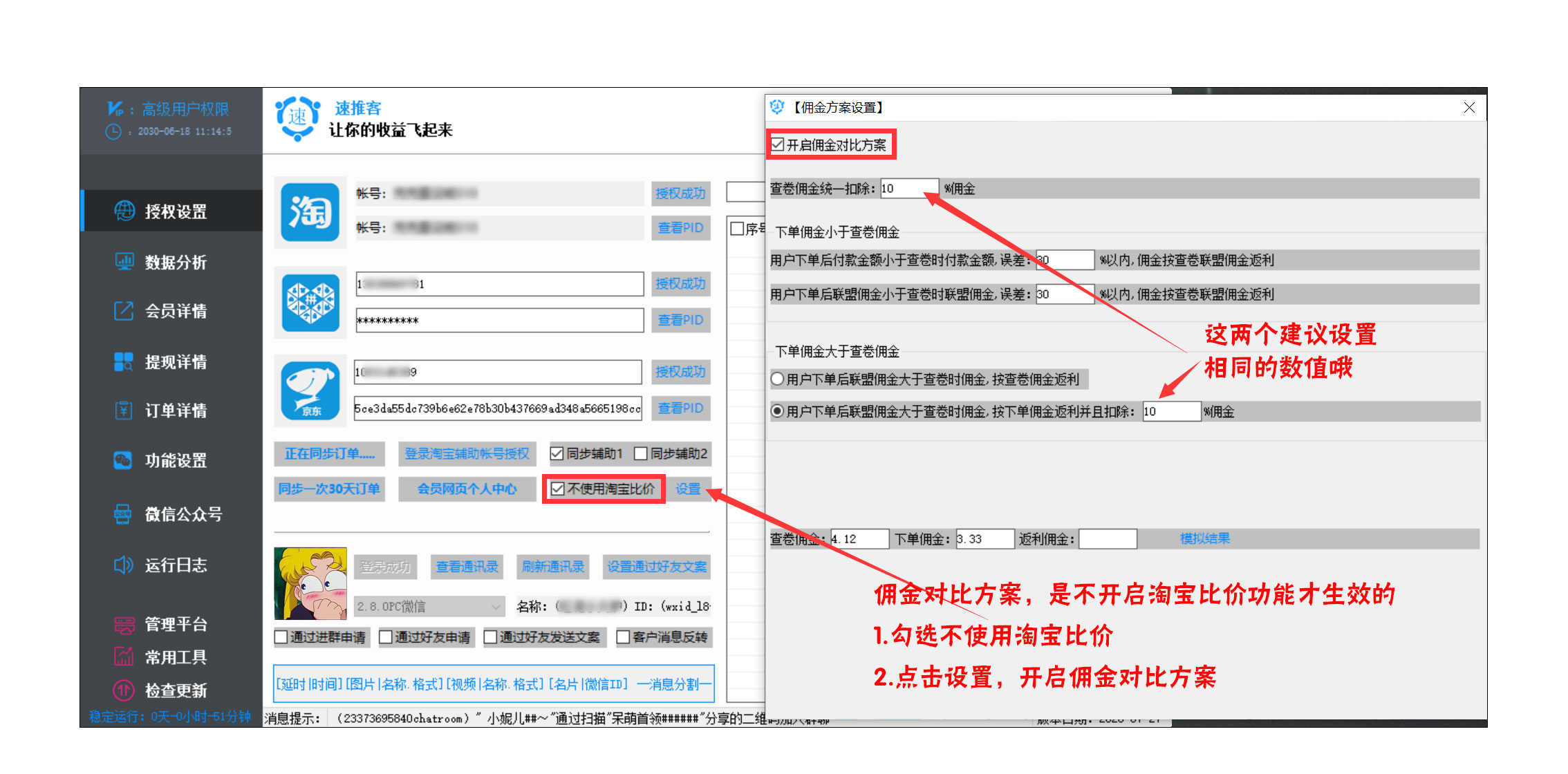Open 会员网页个人中心
This screenshot has height=774, width=1568.
[x=467, y=489]
